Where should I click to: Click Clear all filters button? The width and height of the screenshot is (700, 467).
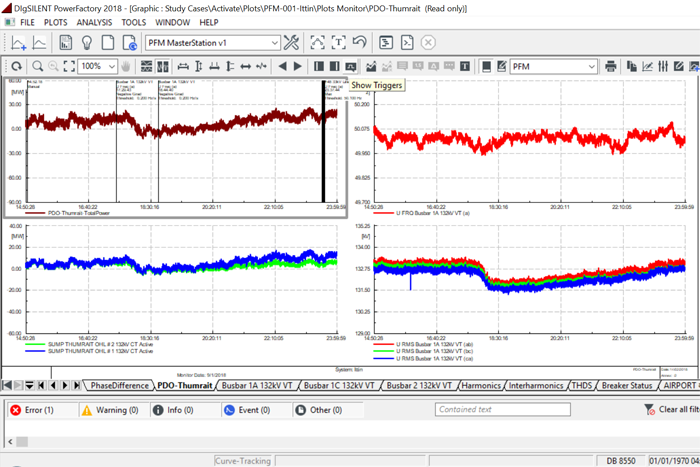(664, 409)
